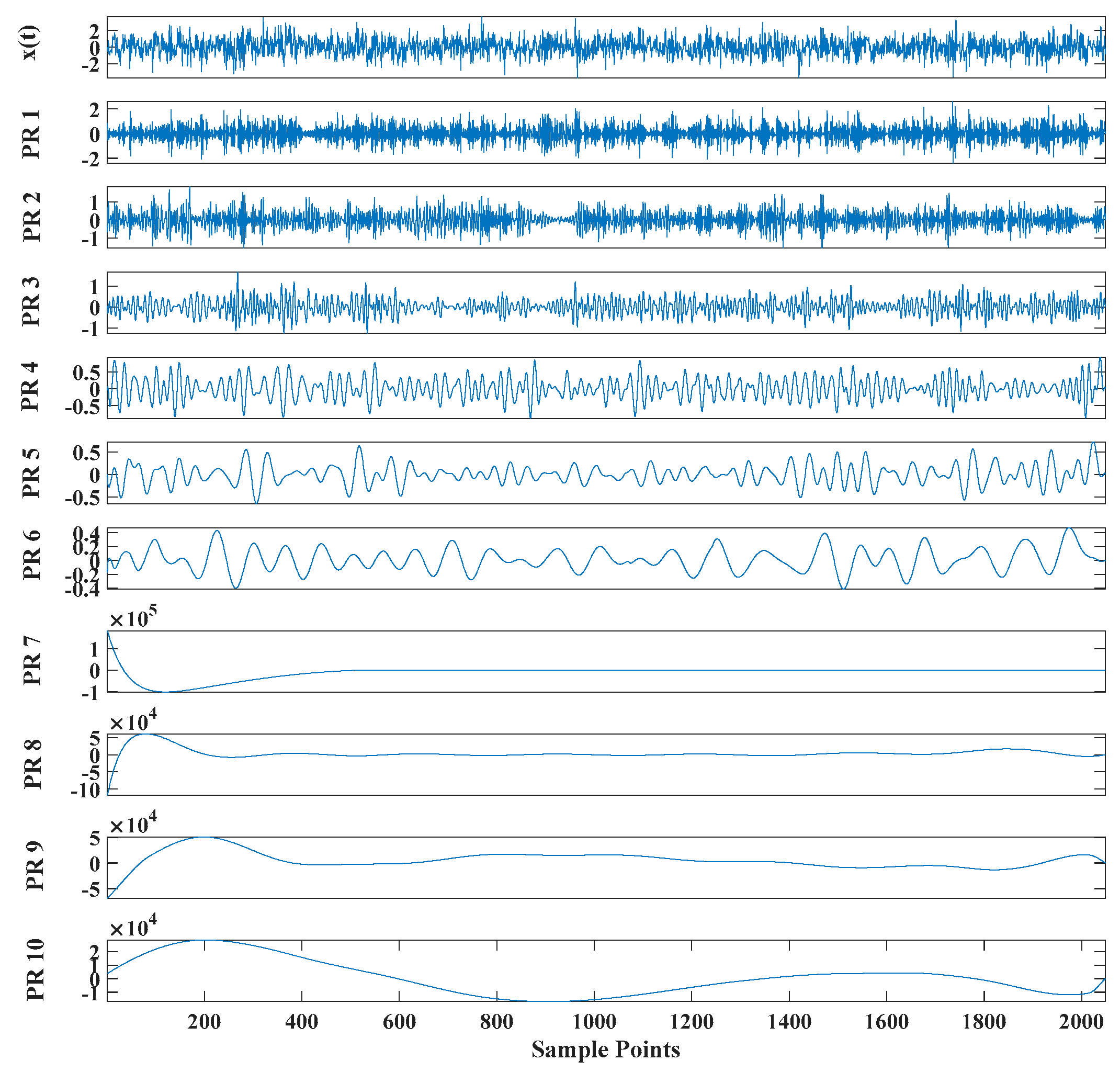Click the PR 10 subplot label
The width and height of the screenshot is (1120, 1072).
coord(36,969)
